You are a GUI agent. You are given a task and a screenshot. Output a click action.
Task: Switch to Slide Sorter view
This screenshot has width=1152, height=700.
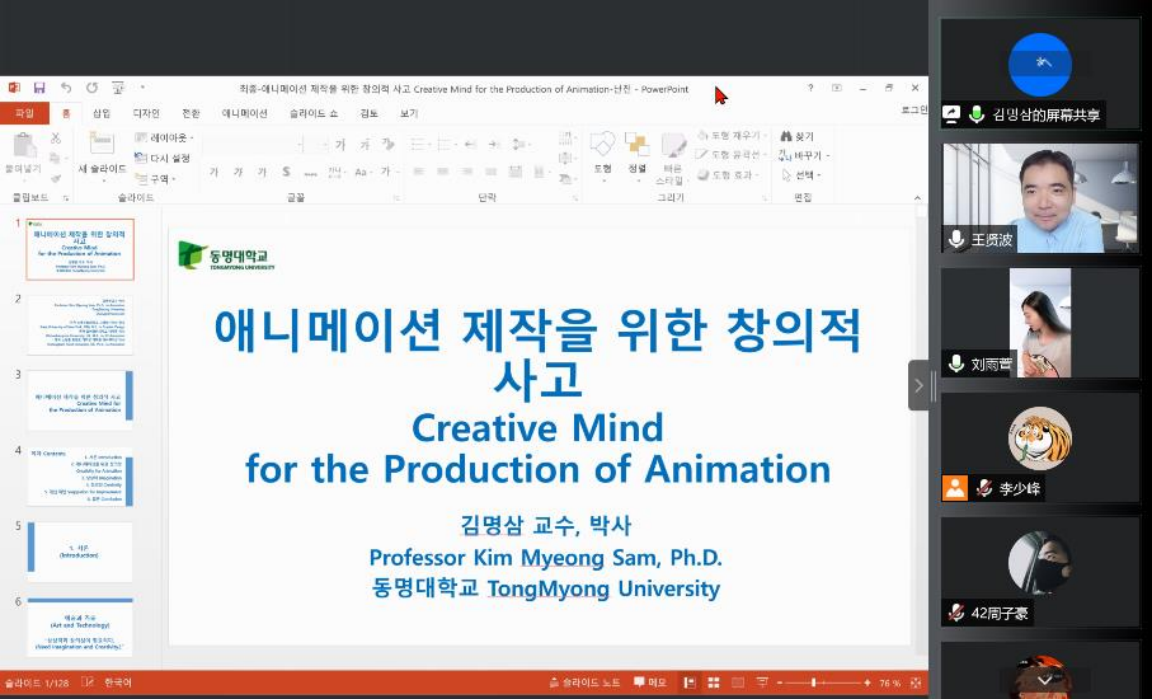tap(714, 683)
